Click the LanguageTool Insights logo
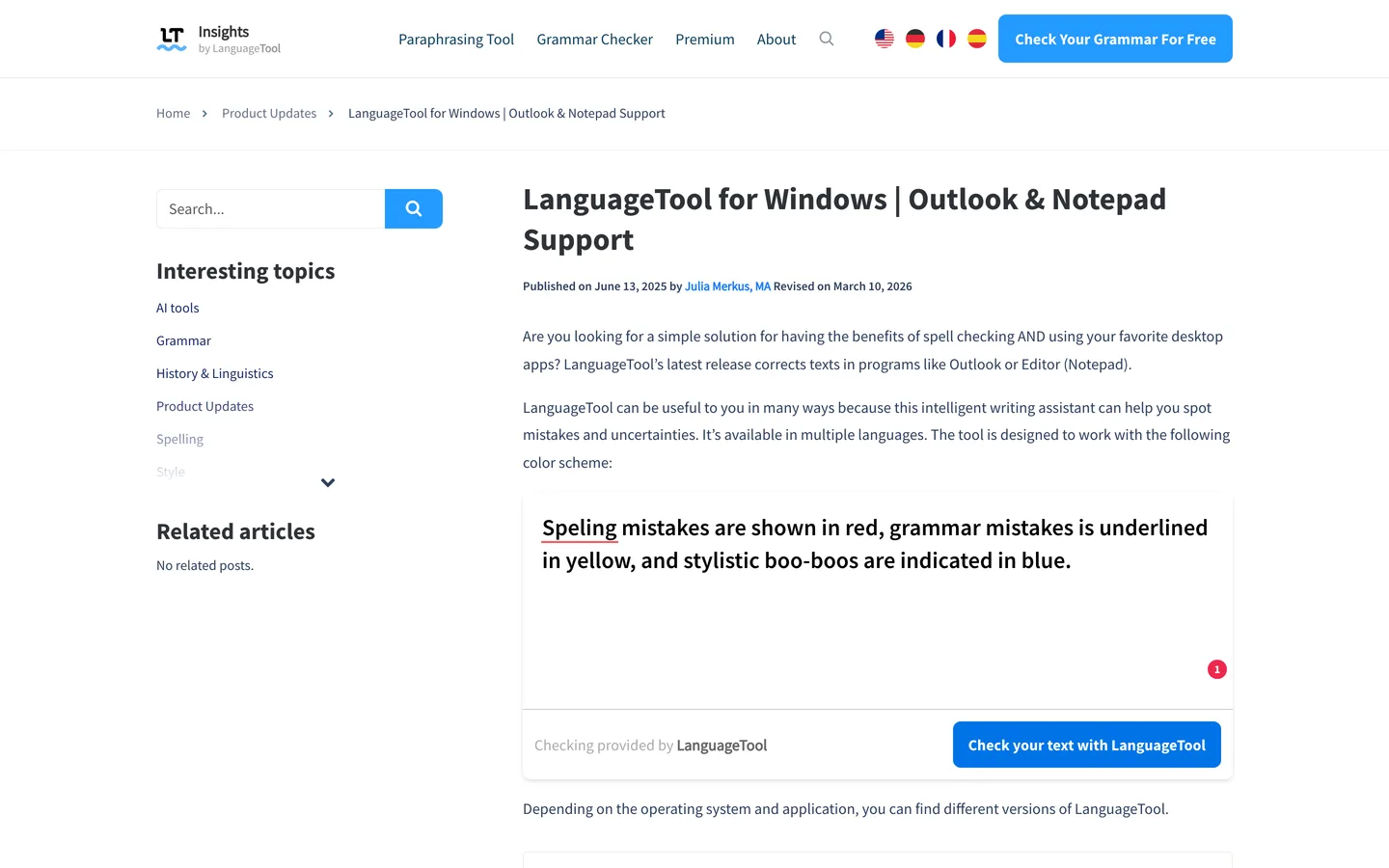1389x868 pixels. 219,40
